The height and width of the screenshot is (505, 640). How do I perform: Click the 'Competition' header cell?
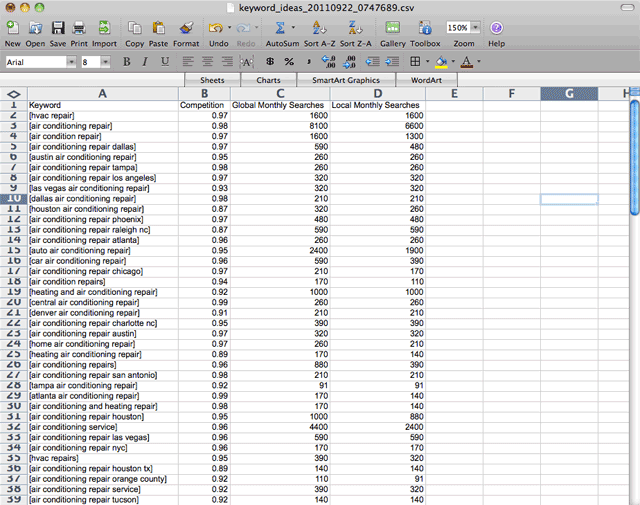click(x=204, y=105)
